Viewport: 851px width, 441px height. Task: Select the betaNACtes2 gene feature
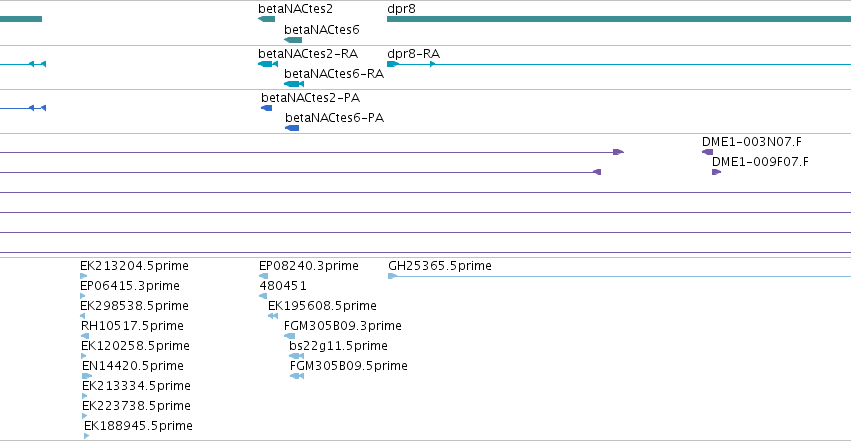[x=266, y=19]
